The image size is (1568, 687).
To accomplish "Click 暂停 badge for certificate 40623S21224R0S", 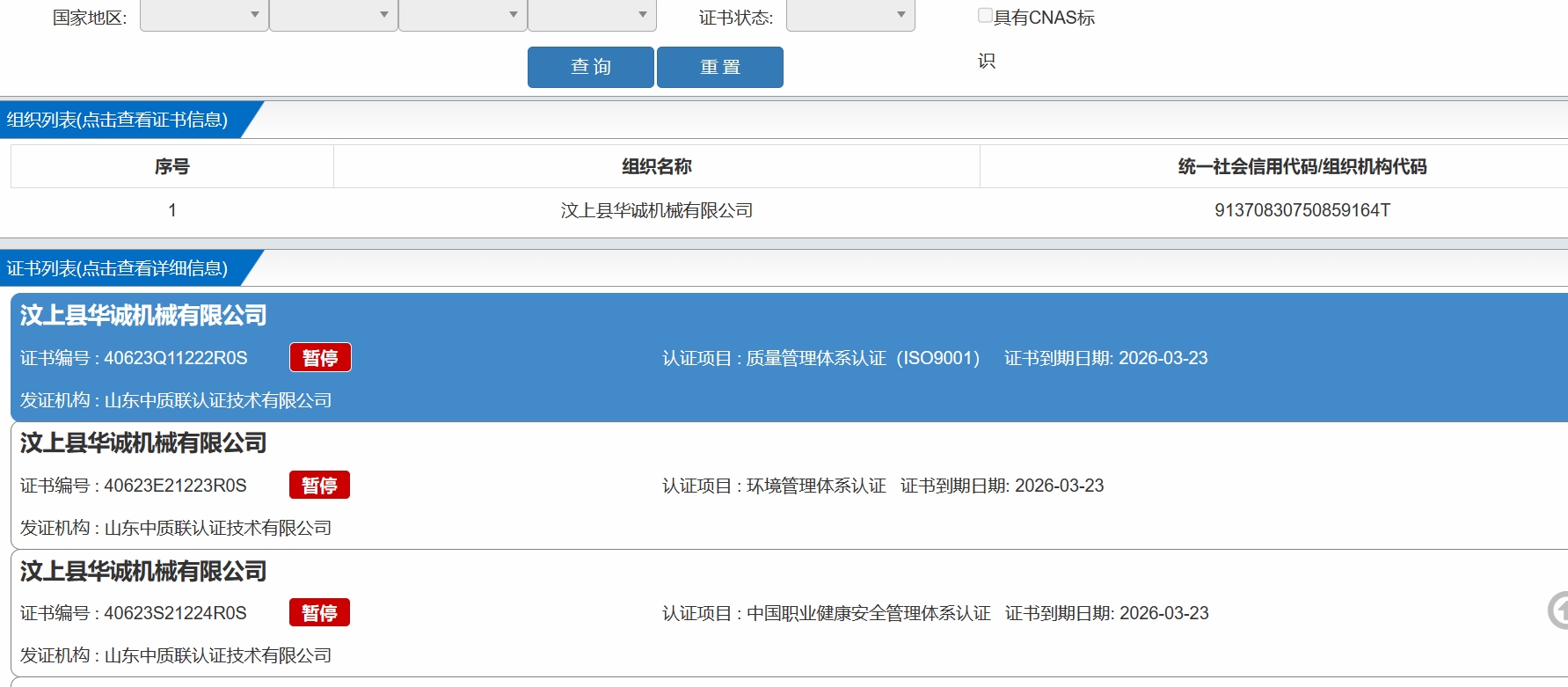I will [320, 612].
